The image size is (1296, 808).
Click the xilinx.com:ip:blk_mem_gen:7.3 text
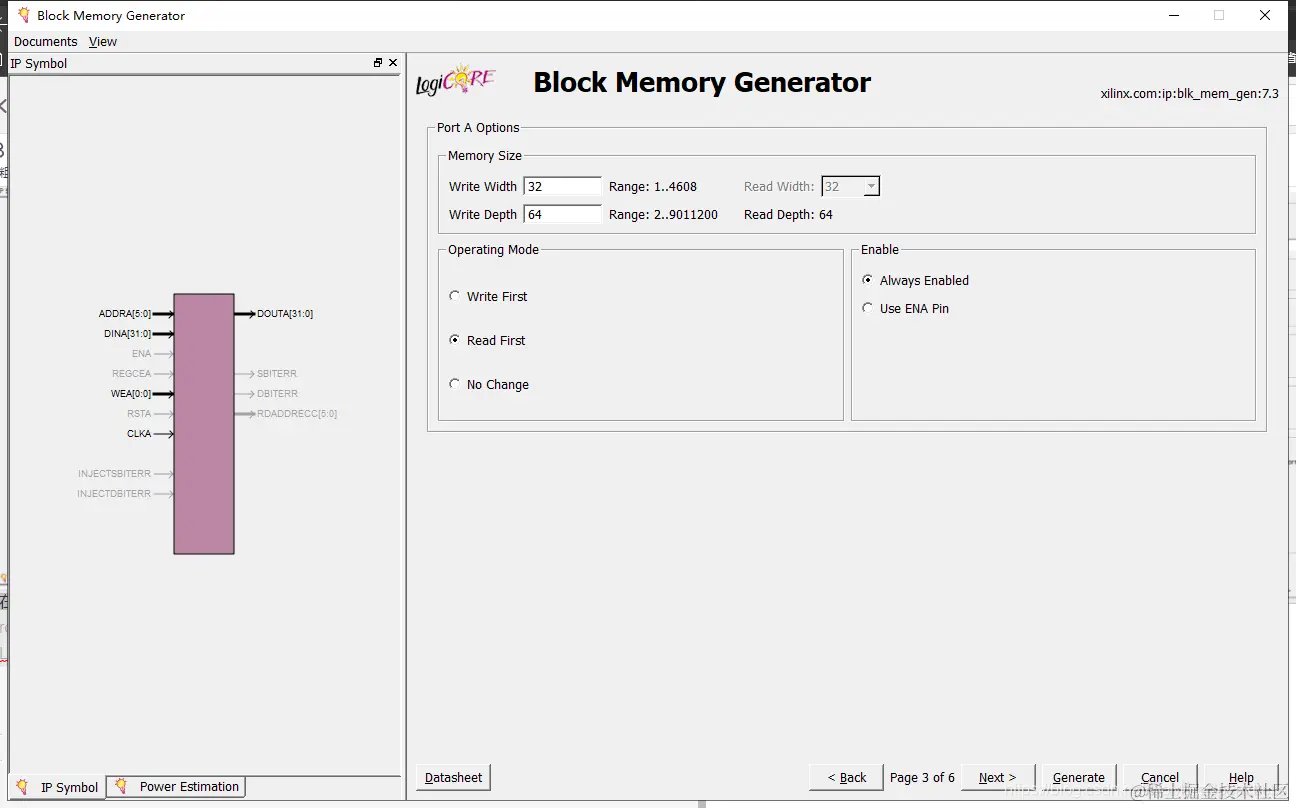click(x=1189, y=94)
